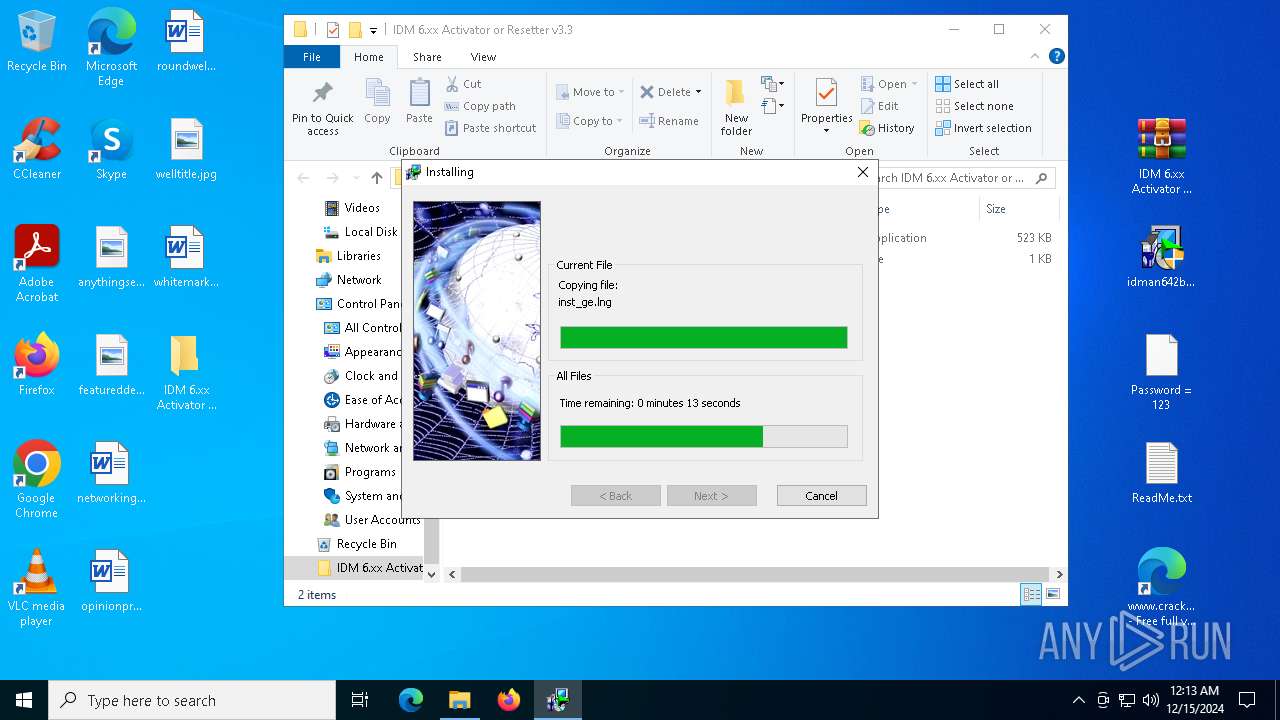Viewport: 1280px width, 720px height.
Task: Click Pin to Quick access icon
Action: pyautogui.click(x=322, y=107)
